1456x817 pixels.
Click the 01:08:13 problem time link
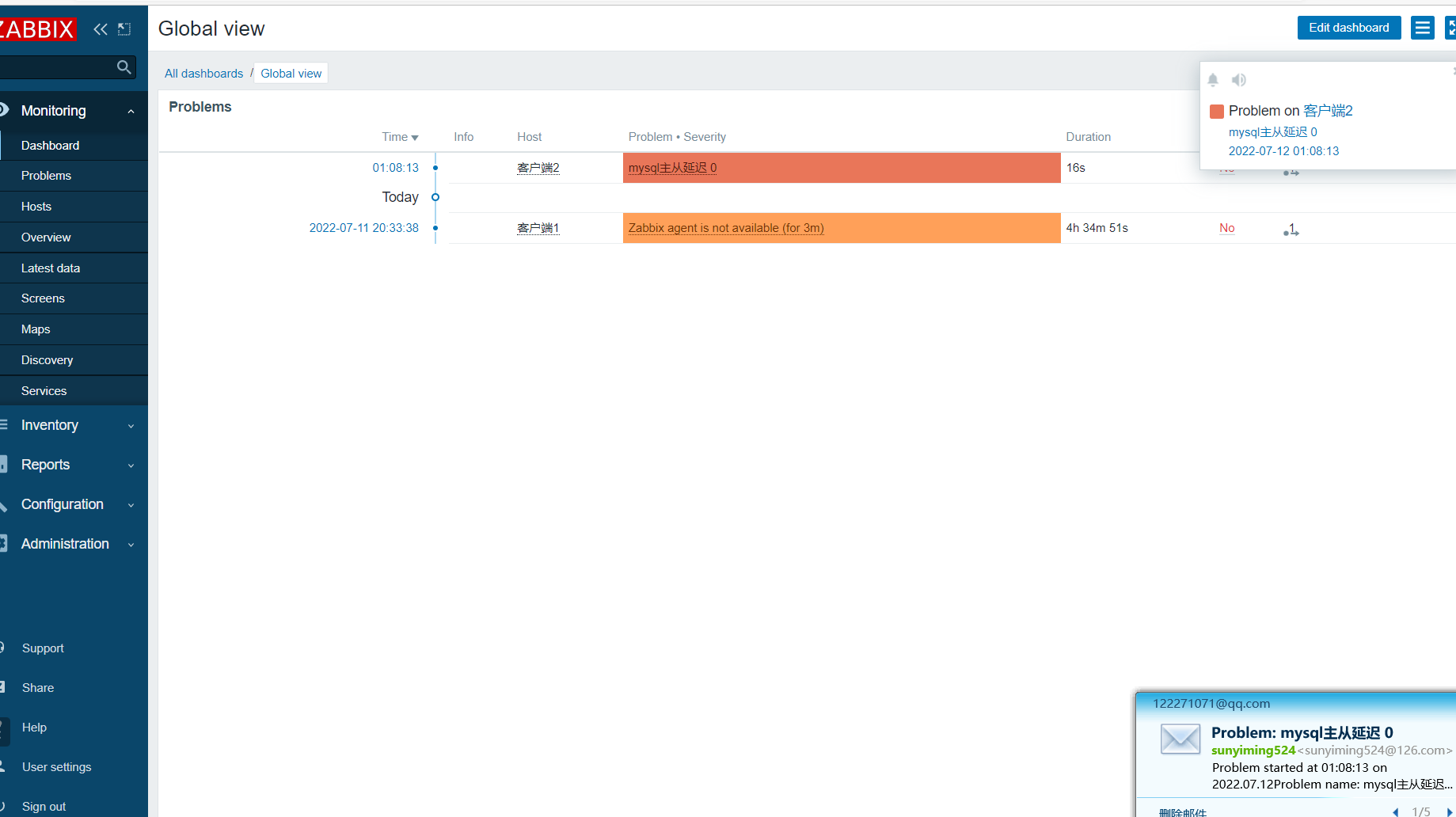point(395,168)
